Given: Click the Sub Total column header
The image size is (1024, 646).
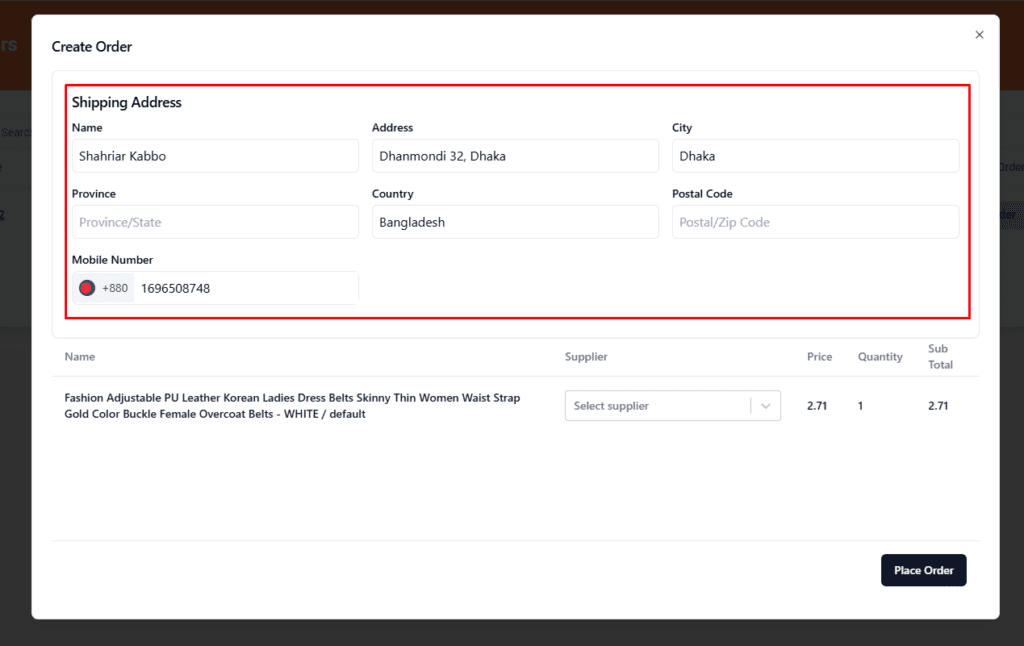Looking at the screenshot, I should pyautogui.click(x=940, y=357).
